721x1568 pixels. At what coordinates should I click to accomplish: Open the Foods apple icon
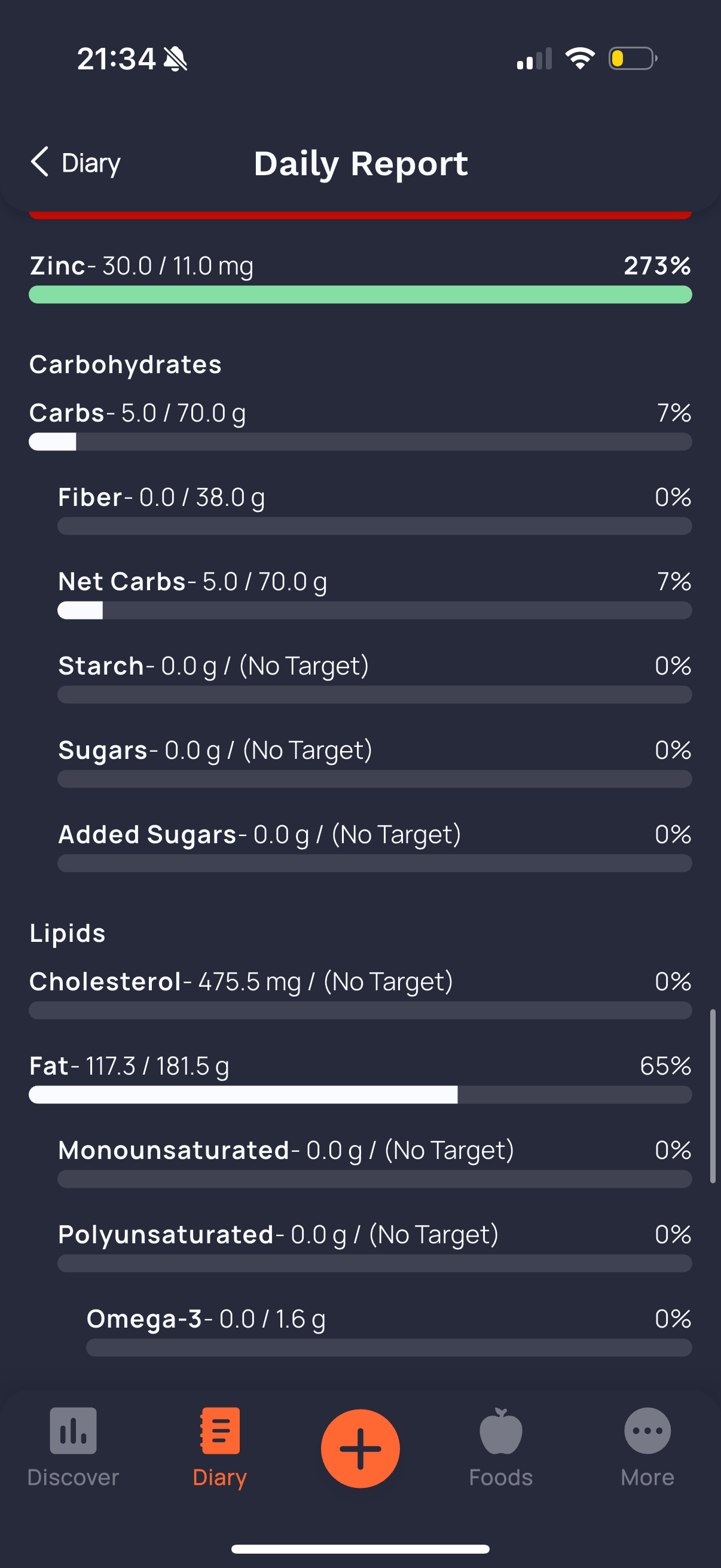click(501, 1430)
